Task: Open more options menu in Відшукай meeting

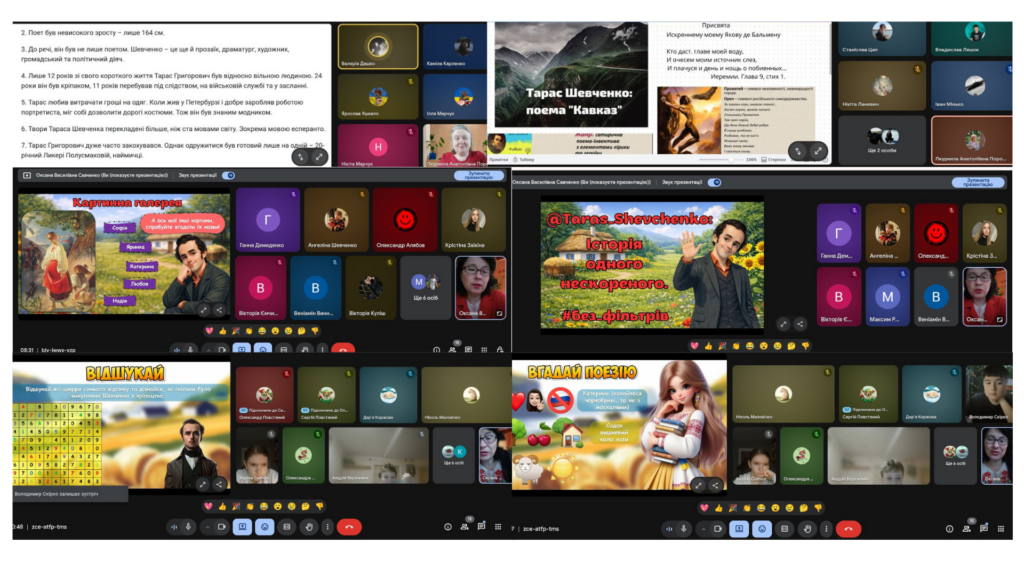Action: 327,527
